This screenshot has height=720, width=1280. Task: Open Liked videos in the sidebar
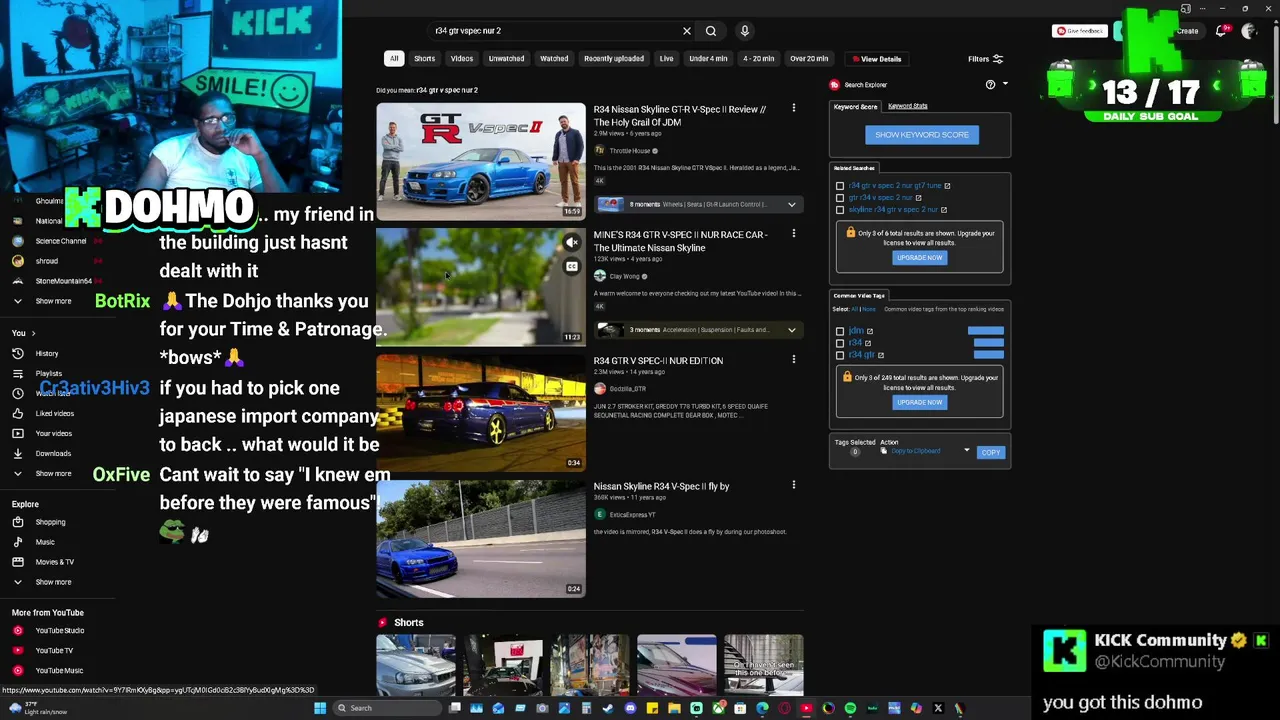54,413
